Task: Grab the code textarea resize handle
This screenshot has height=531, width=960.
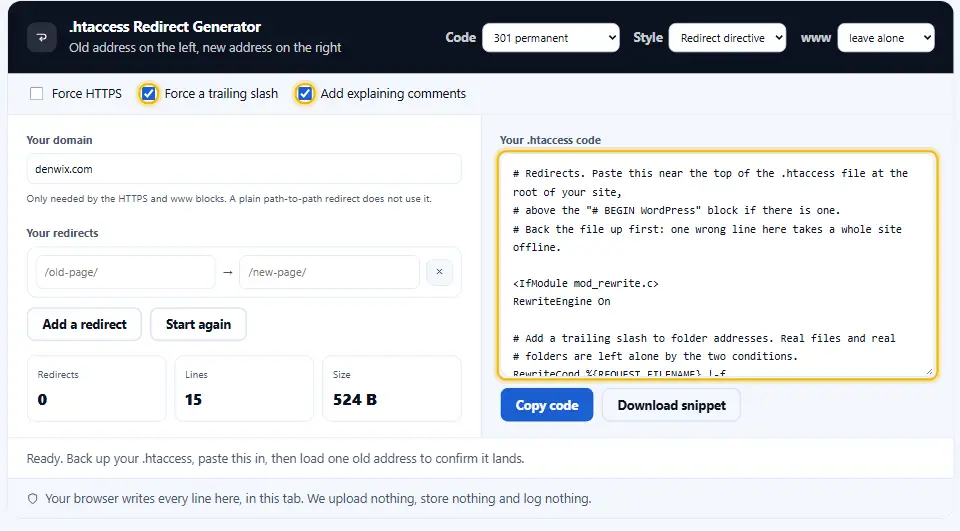Action: (929, 371)
